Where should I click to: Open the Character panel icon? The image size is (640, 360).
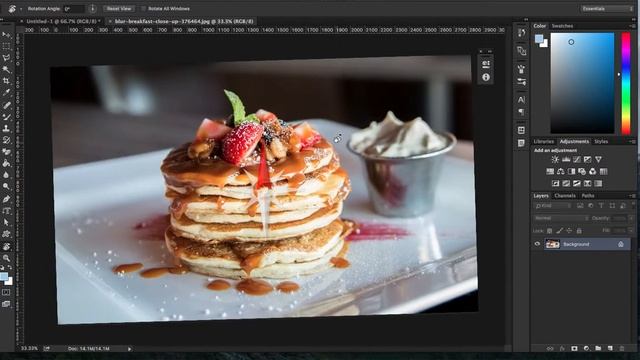[x=521, y=100]
